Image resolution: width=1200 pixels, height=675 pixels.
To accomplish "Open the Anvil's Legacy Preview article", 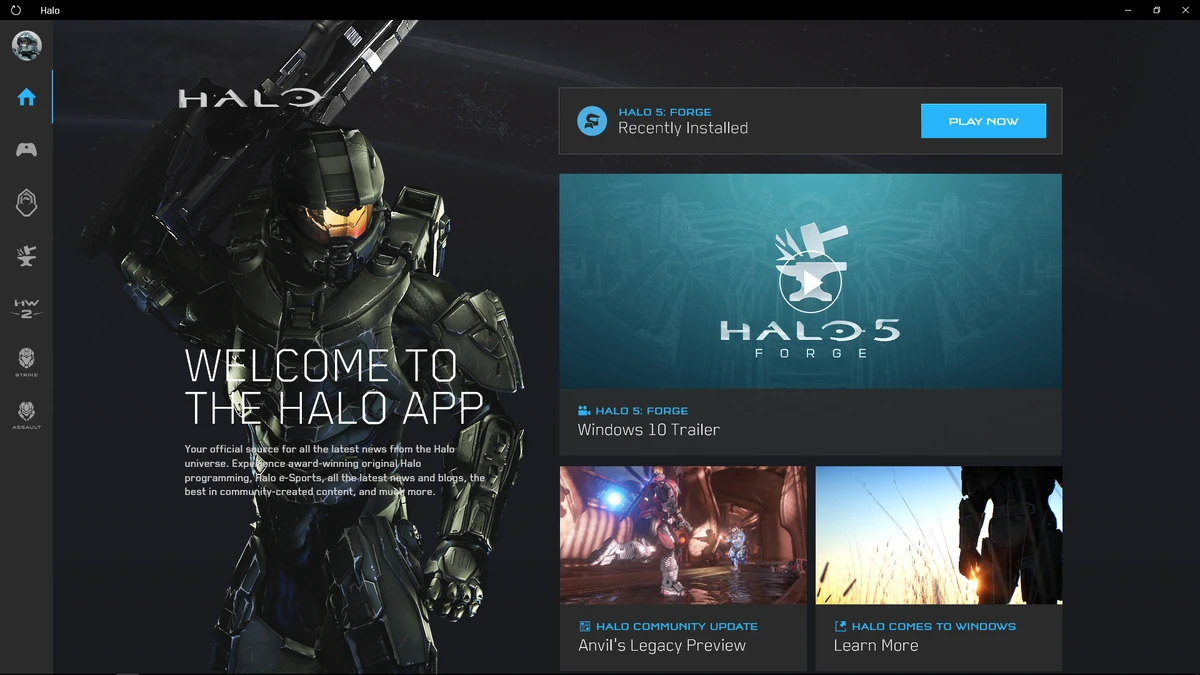I will pos(662,645).
